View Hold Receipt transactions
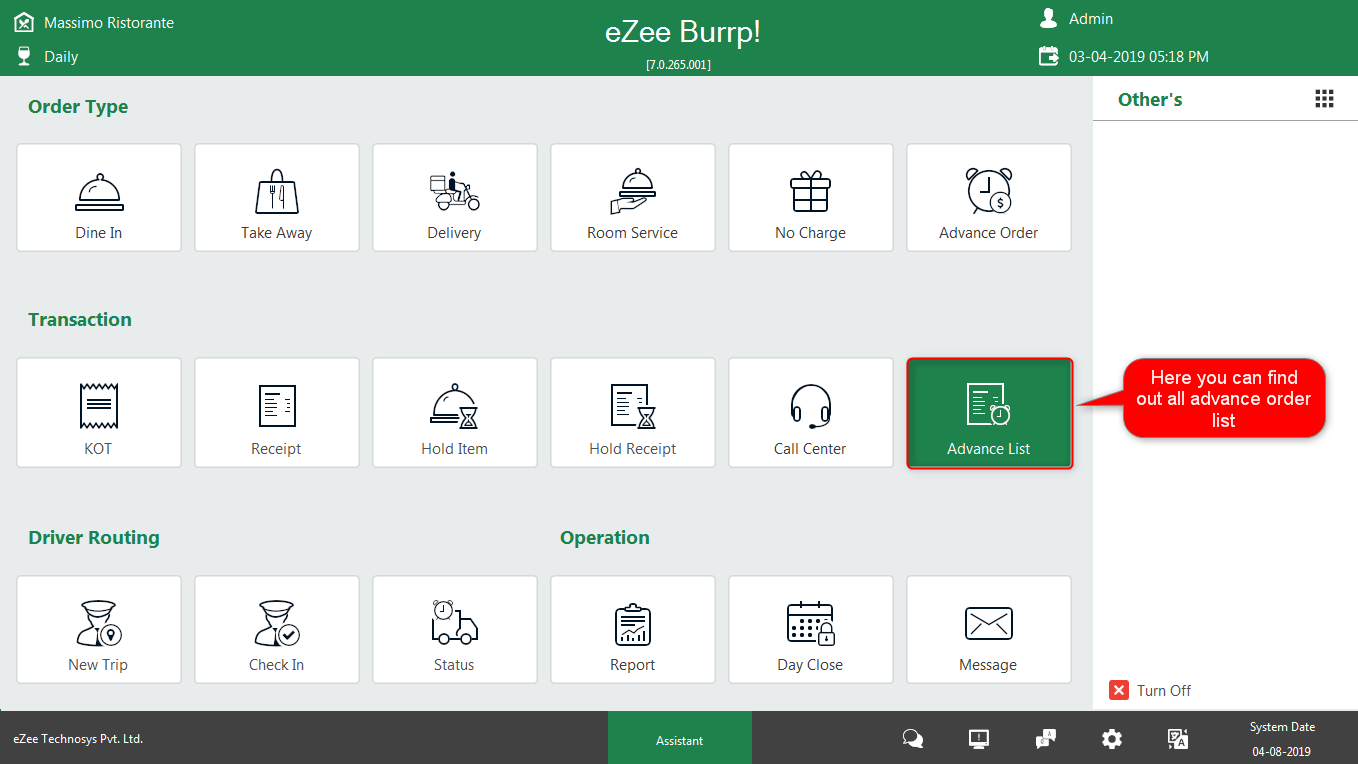Screen dimensions: 1358x764 point(633,413)
